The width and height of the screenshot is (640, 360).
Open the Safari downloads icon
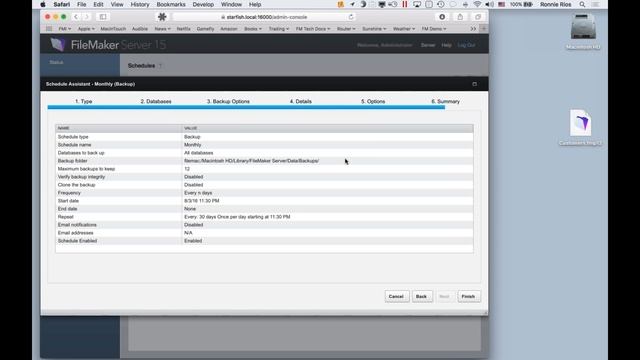point(442,17)
